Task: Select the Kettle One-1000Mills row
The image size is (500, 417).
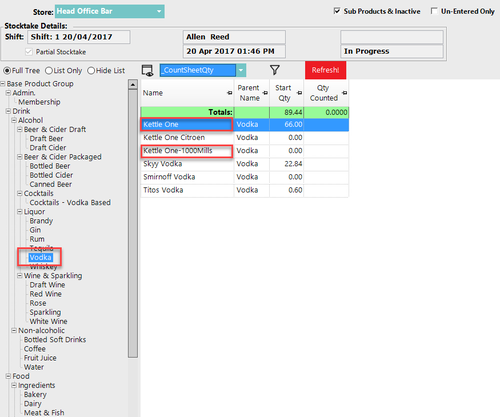Action: tap(245, 151)
